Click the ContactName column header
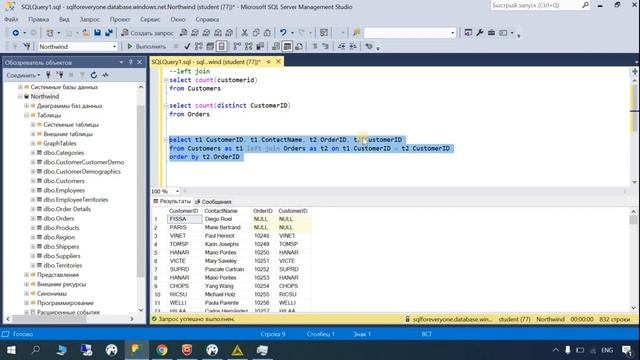This screenshot has width=640, height=360. [x=221, y=211]
